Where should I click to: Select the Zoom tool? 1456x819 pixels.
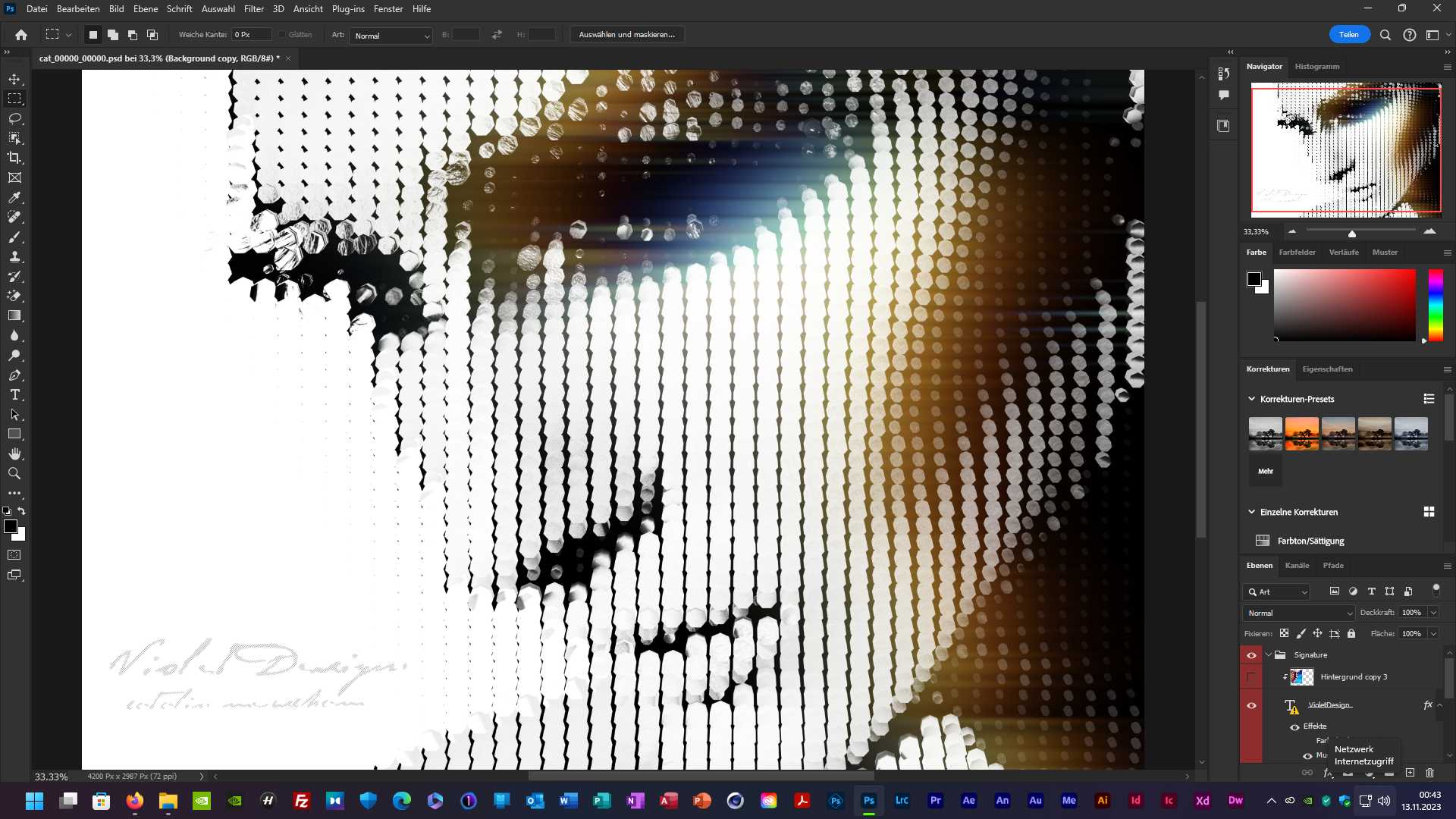14,473
